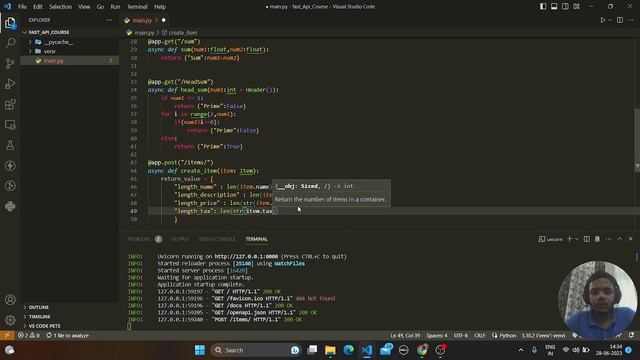Open terminal panel More Actions menu
This screenshot has width=640, height=360.
[x=609, y=239]
